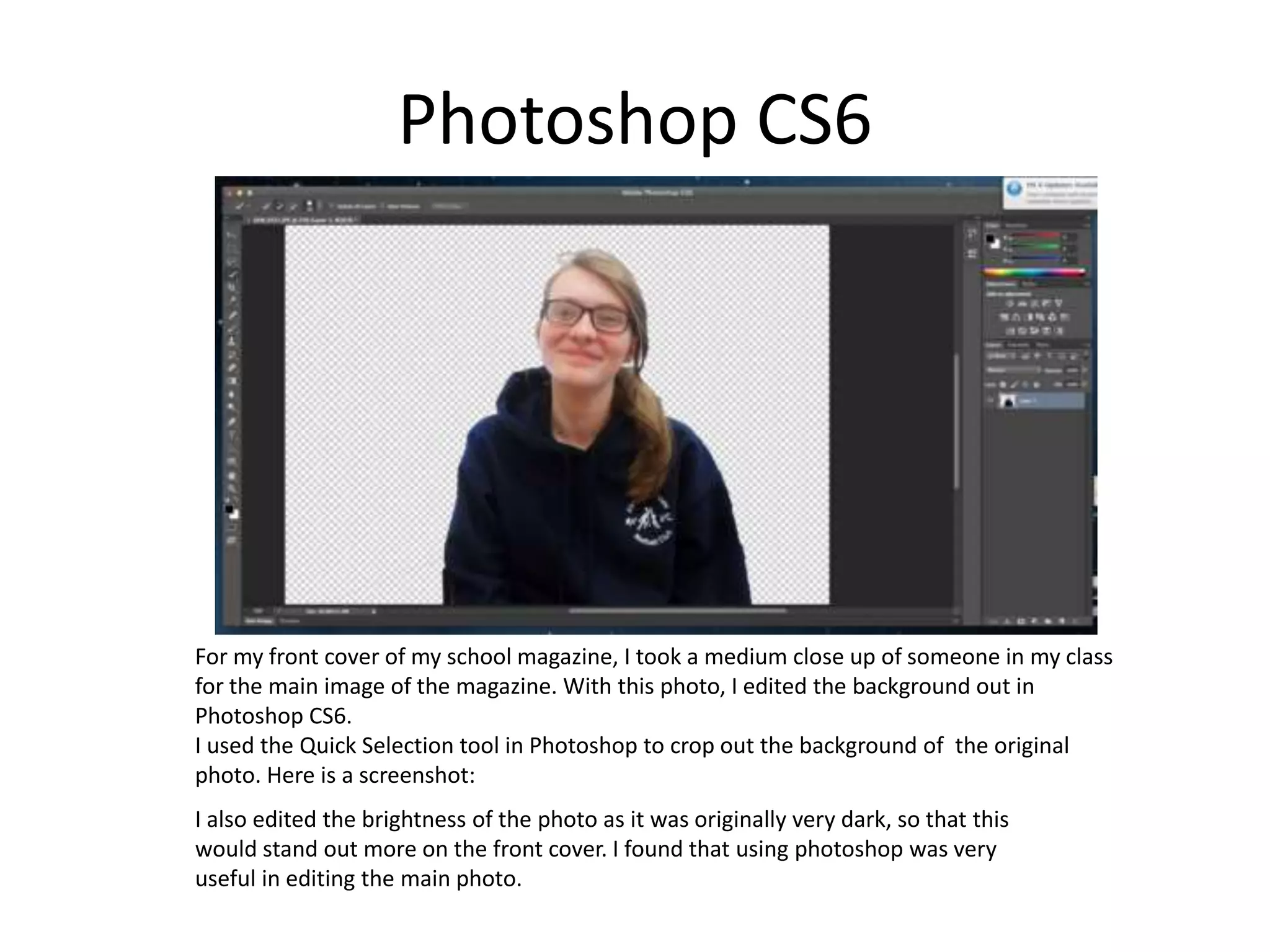1270x952 pixels.
Task: Open the Opacity slider dropdown arrow
Action: [1085, 370]
